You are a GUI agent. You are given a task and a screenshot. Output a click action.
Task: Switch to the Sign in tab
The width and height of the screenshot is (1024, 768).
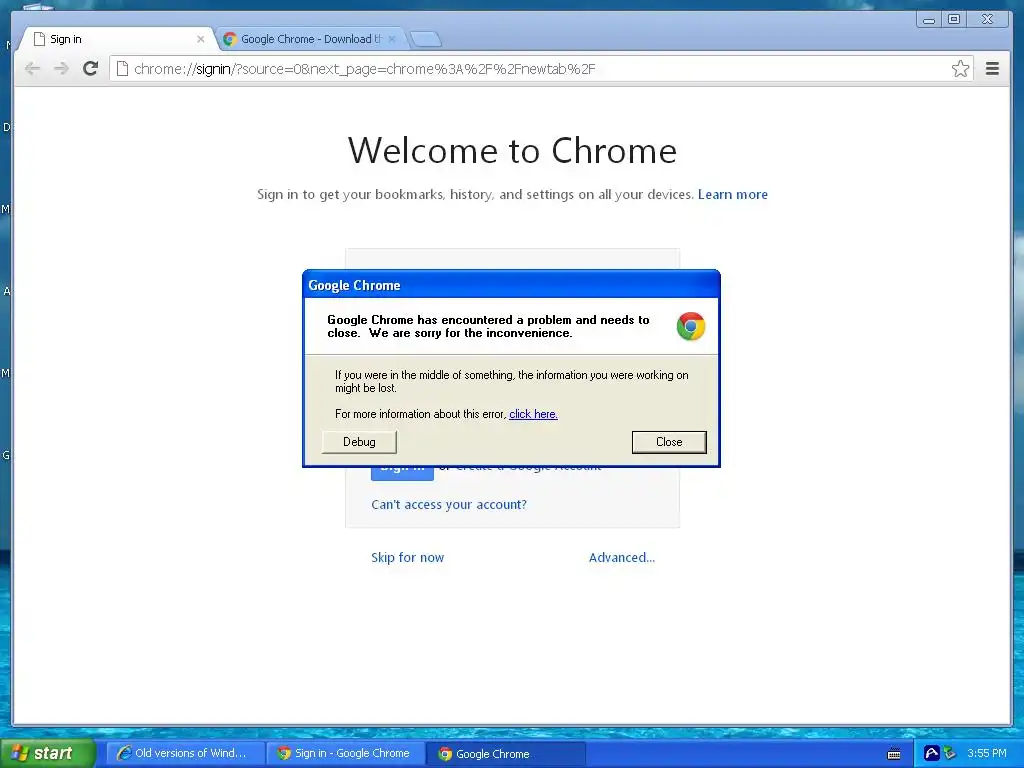point(118,39)
